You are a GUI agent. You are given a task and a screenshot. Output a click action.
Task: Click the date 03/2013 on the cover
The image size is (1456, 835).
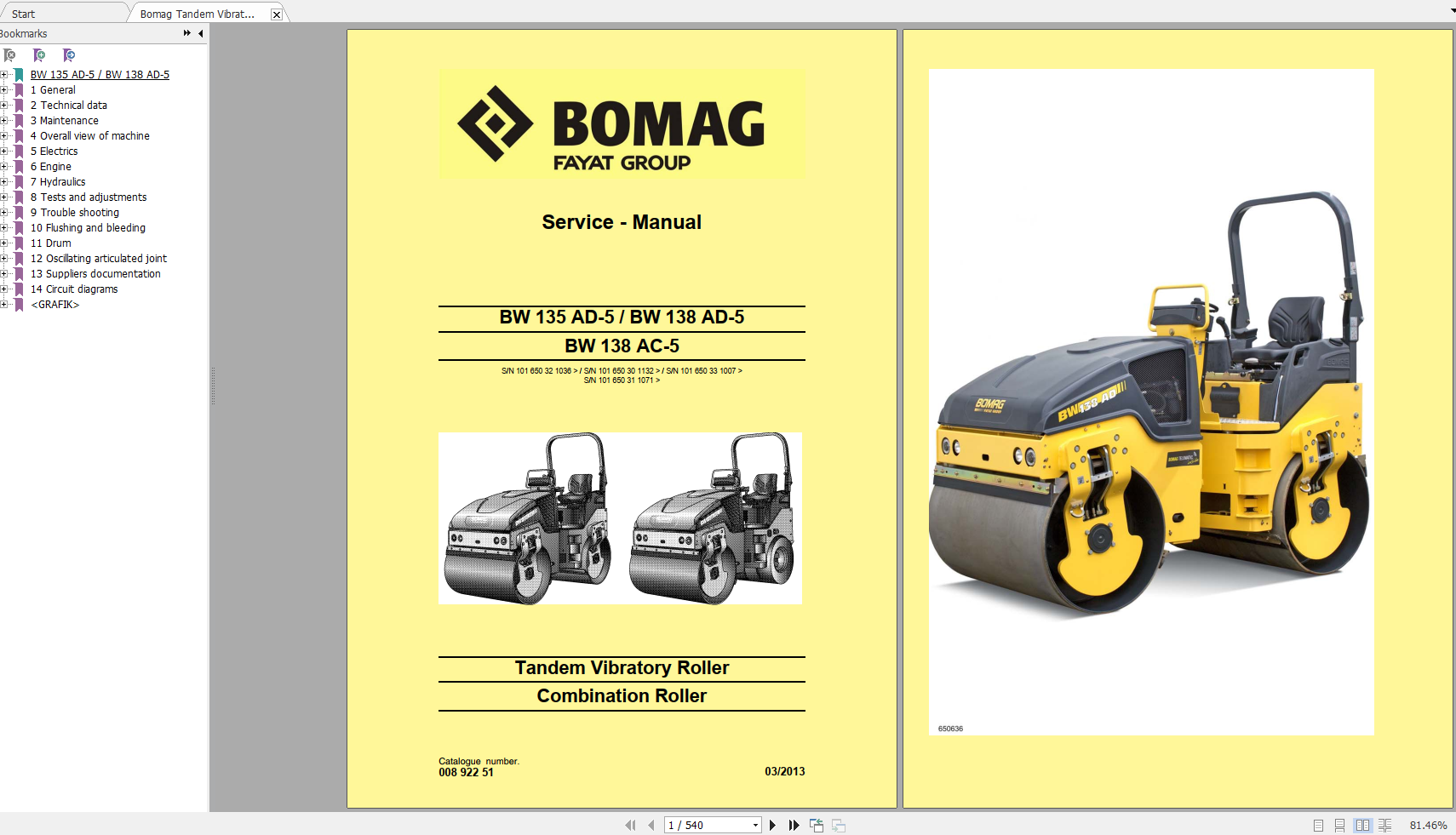point(784,771)
